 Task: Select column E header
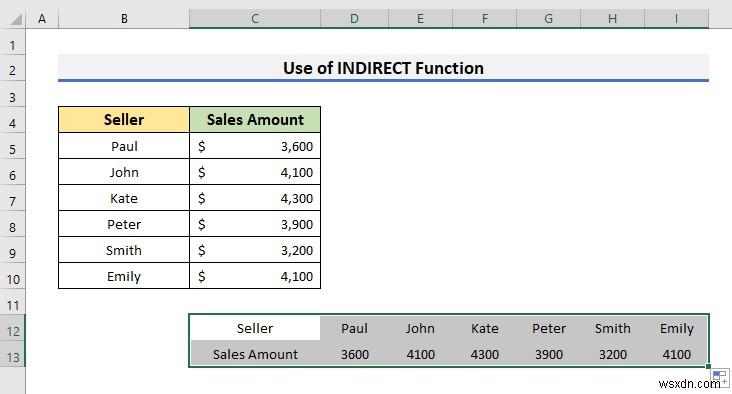[x=420, y=19]
